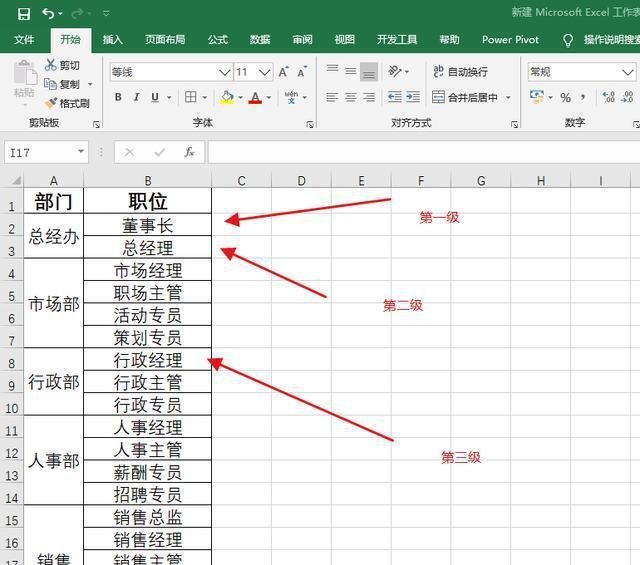
Task: Open the 字体 dialog launcher
Action: point(310,124)
